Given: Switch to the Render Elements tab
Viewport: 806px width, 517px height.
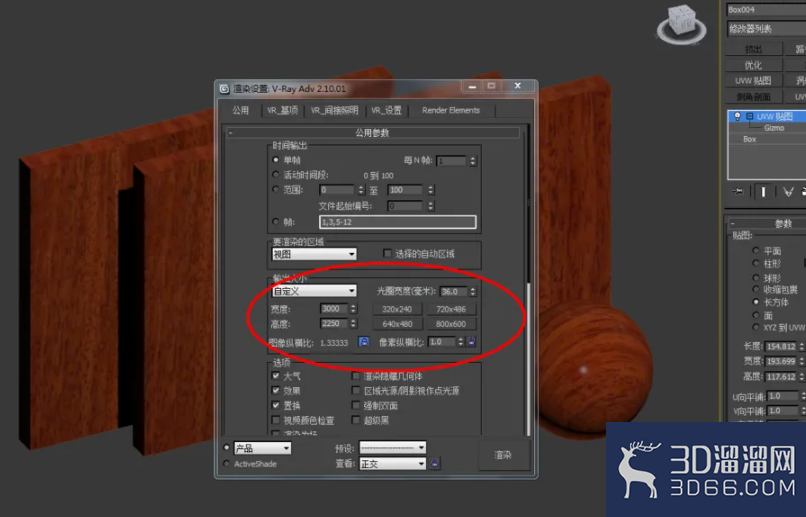Looking at the screenshot, I should click(x=451, y=110).
